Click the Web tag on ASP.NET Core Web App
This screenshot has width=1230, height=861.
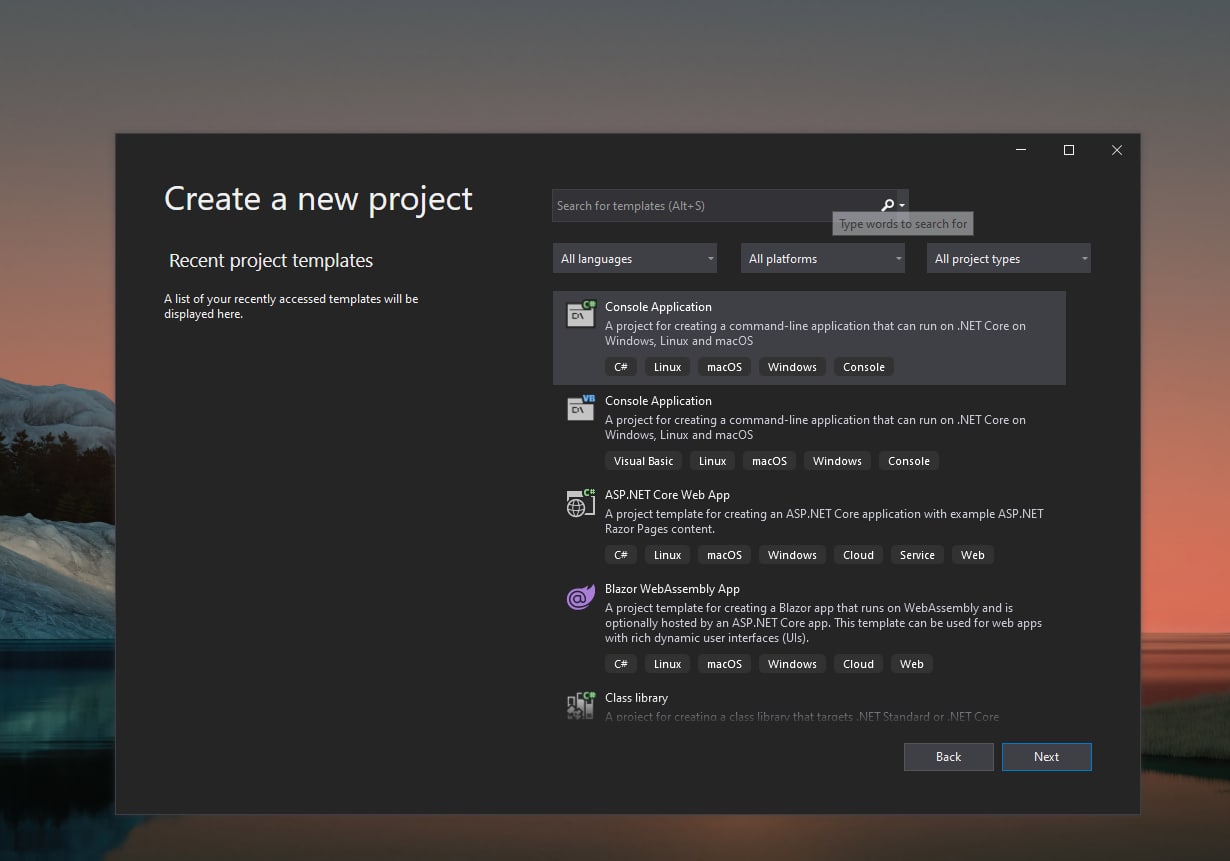(972, 554)
